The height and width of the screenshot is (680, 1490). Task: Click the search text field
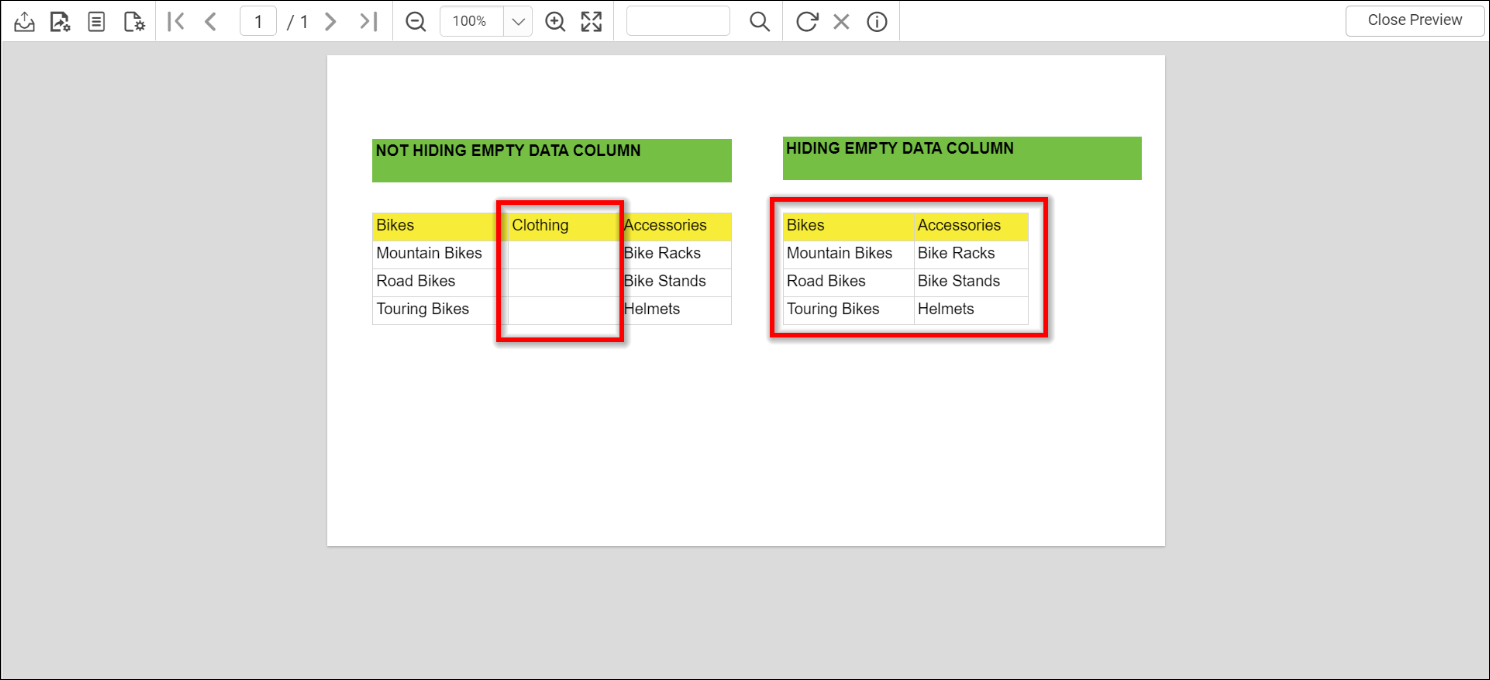click(678, 21)
